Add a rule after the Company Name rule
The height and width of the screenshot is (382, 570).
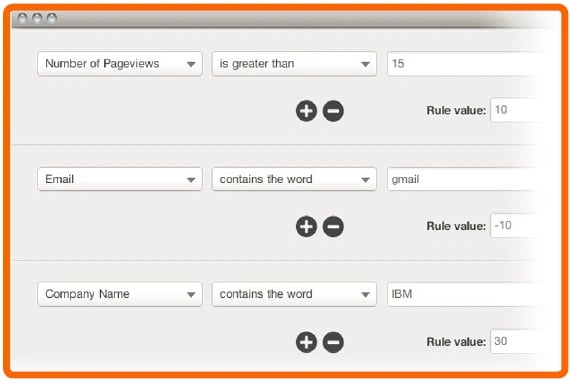(x=306, y=342)
